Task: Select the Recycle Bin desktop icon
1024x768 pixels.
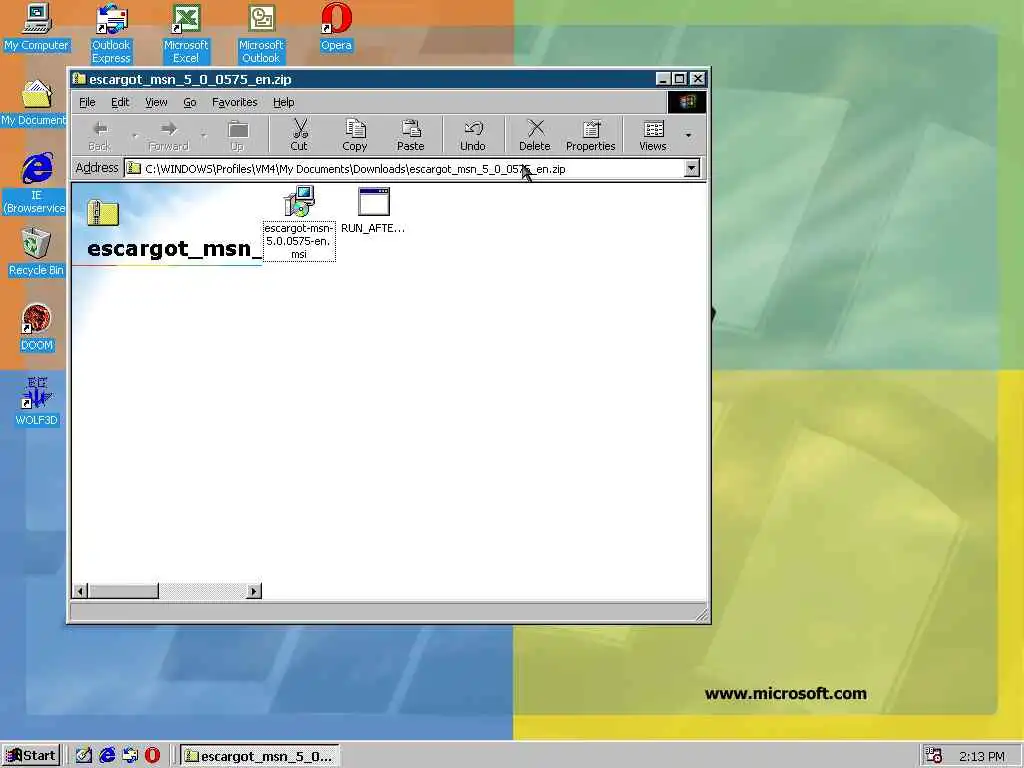Action: pyautogui.click(x=36, y=252)
